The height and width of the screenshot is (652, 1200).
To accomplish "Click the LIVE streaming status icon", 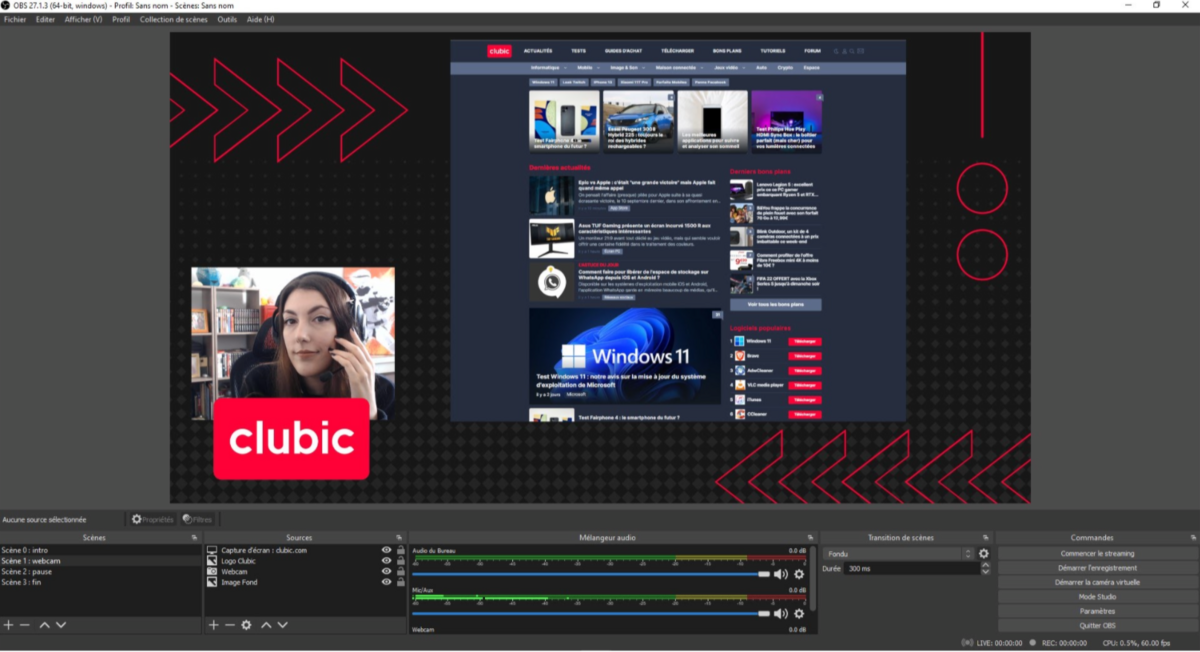I will [967, 643].
